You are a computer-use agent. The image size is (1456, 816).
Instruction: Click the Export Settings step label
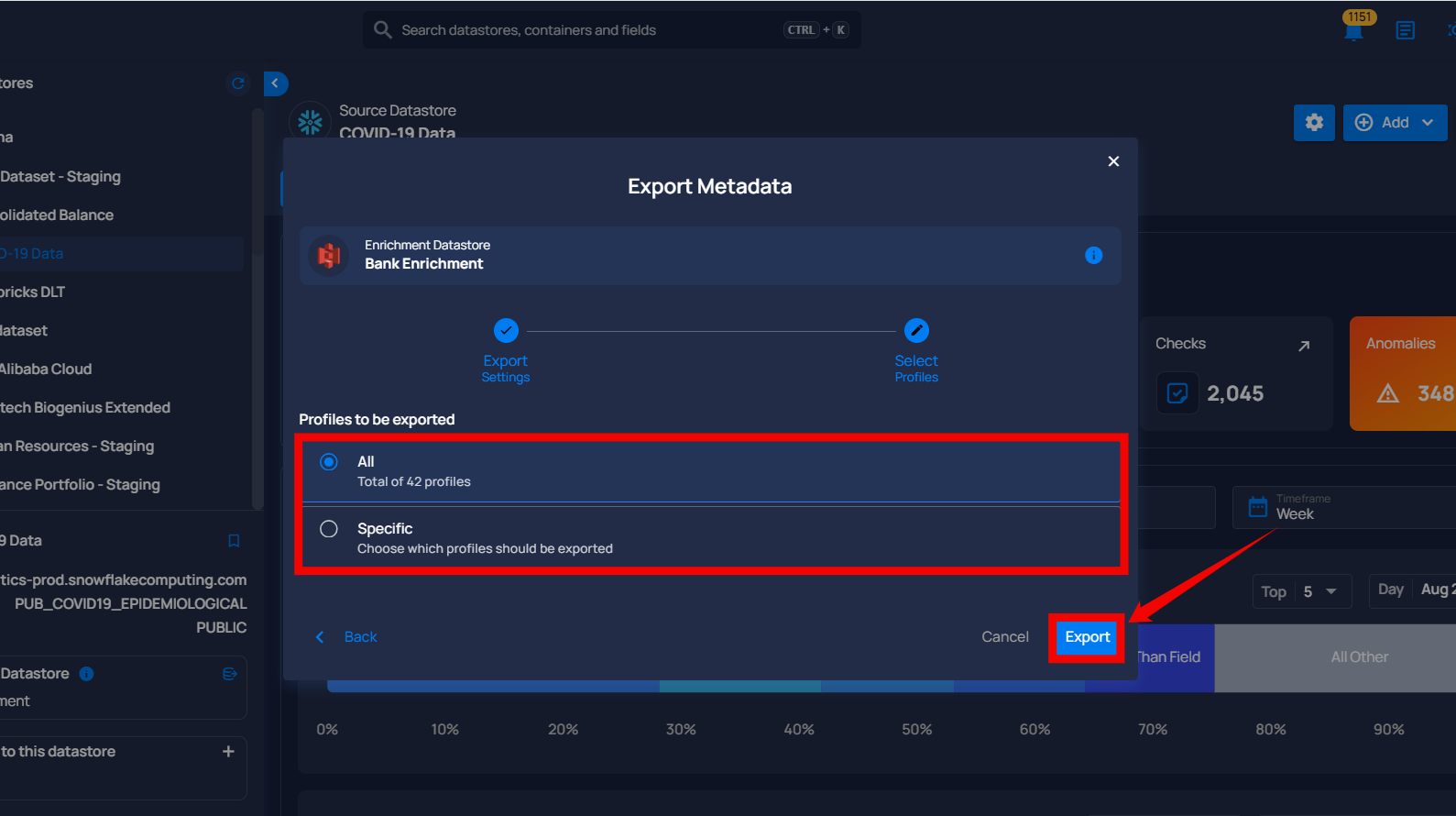click(506, 369)
